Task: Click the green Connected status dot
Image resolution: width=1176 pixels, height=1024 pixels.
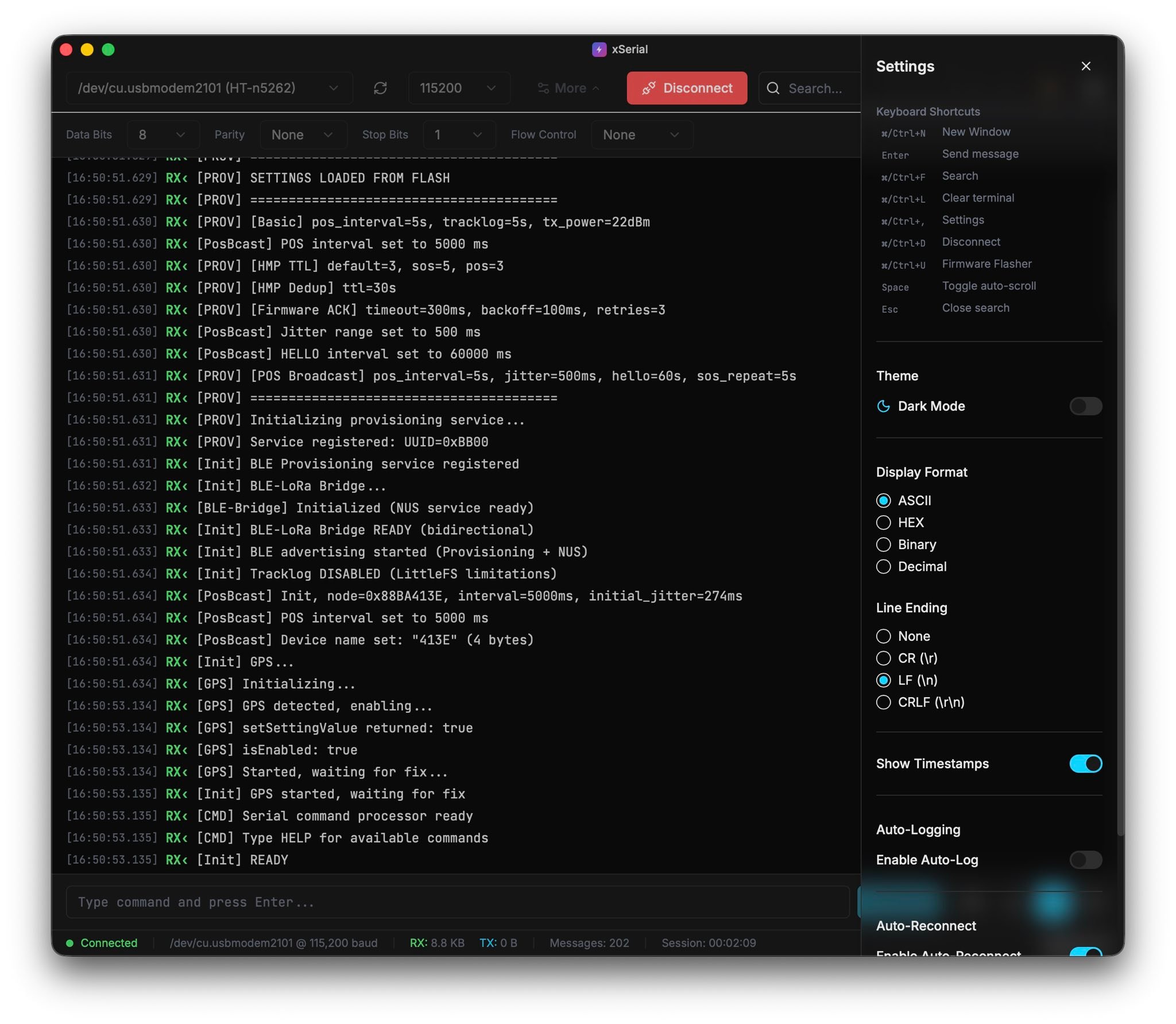Action: click(x=69, y=942)
